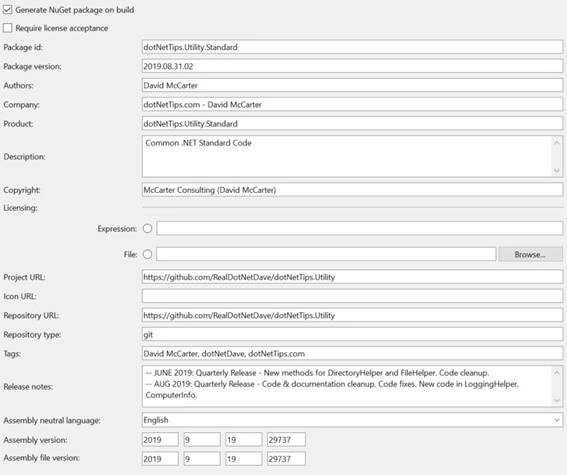Click inside the Description text area
567x475 pixels.
(347, 156)
